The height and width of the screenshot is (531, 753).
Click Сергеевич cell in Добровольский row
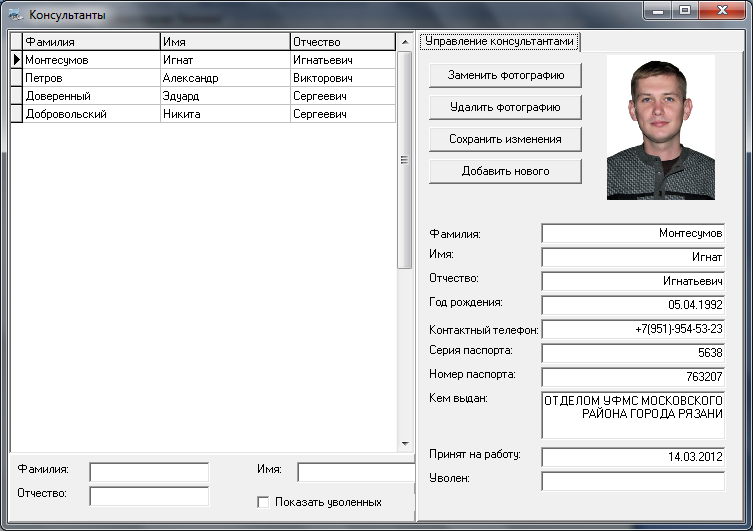click(343, 114)
